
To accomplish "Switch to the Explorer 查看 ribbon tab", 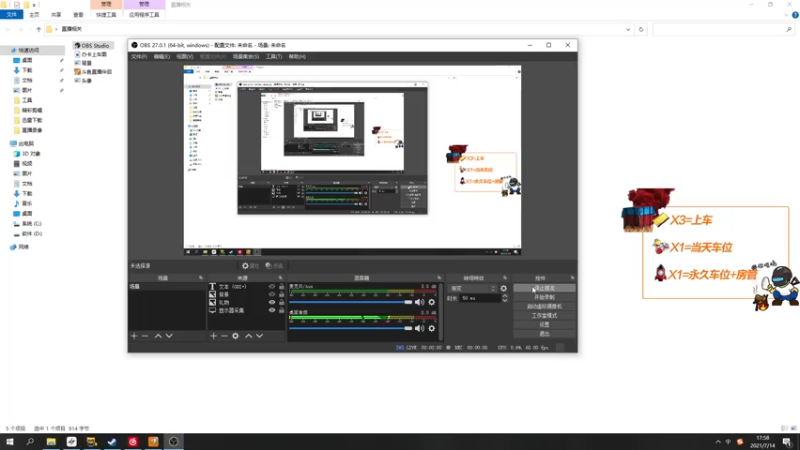I will point(78,15).
